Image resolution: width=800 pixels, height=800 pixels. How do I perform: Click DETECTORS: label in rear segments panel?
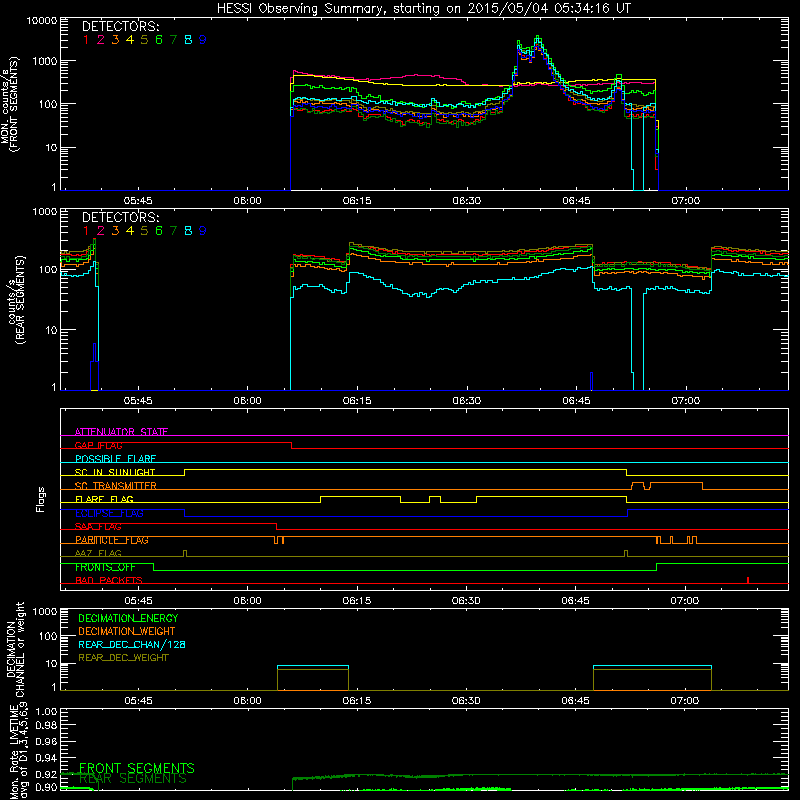(120, 217)
